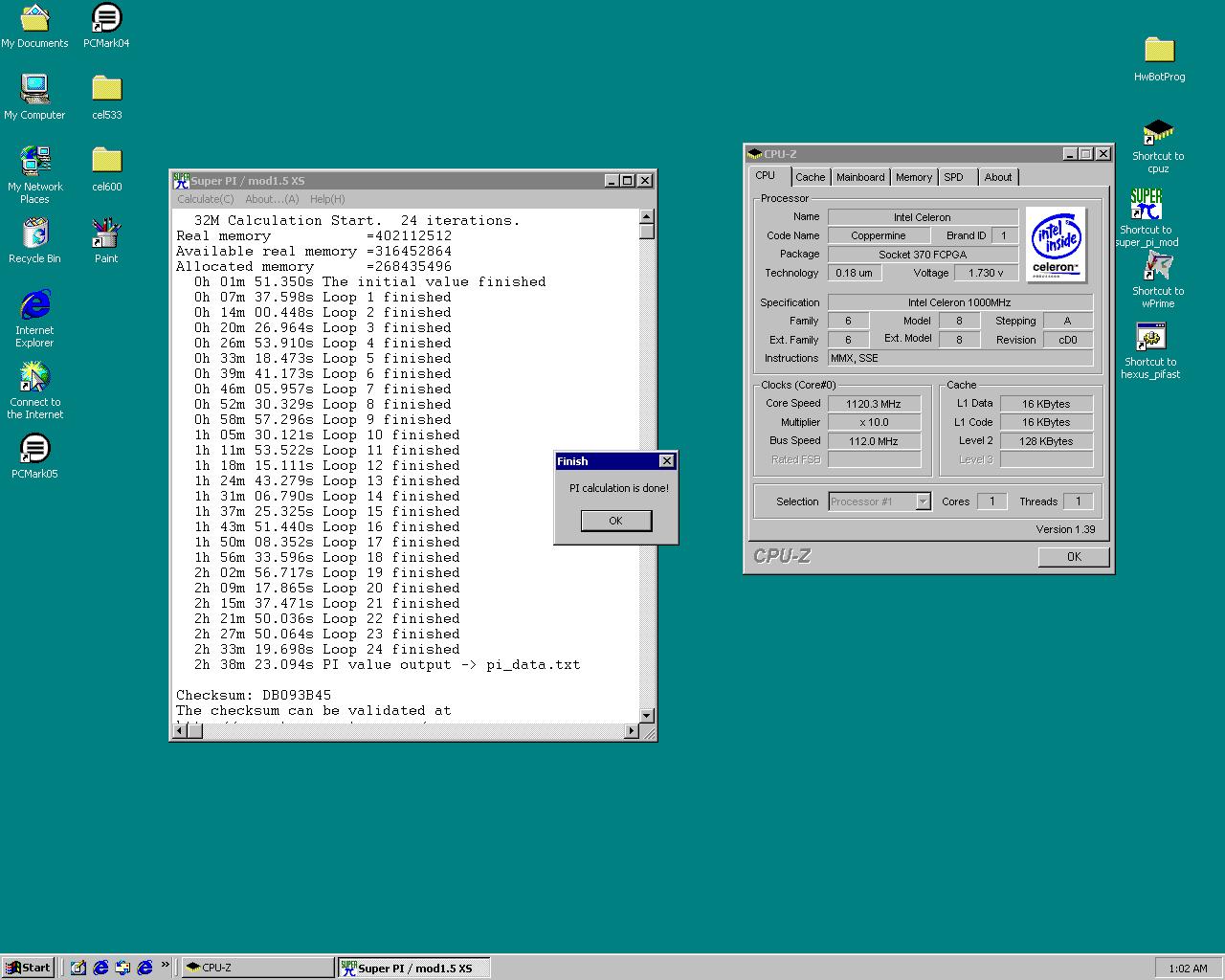
Task: Open the Processor #1 selection dropdown
Action: point(880,501)
